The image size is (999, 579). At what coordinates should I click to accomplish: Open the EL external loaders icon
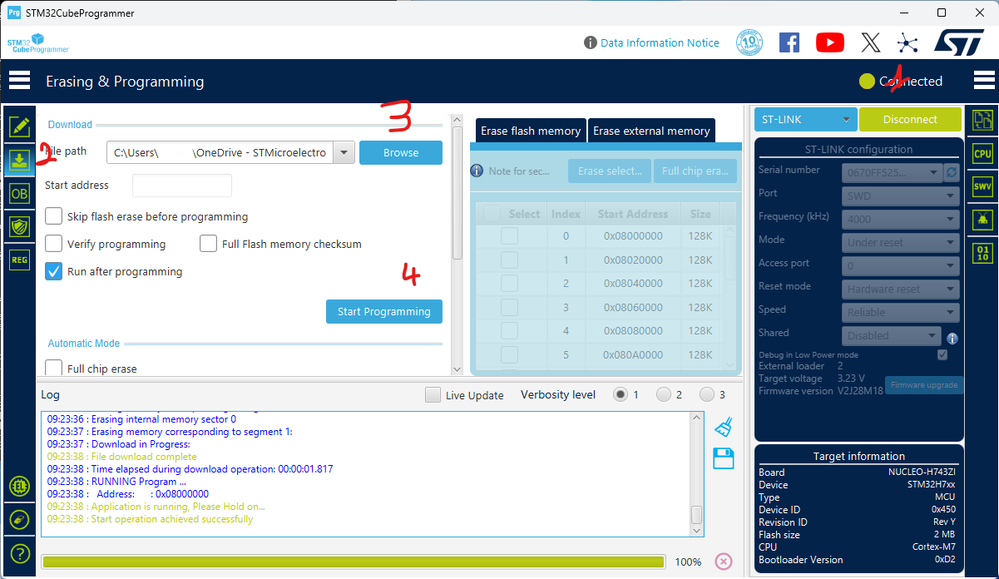point(20,487)
